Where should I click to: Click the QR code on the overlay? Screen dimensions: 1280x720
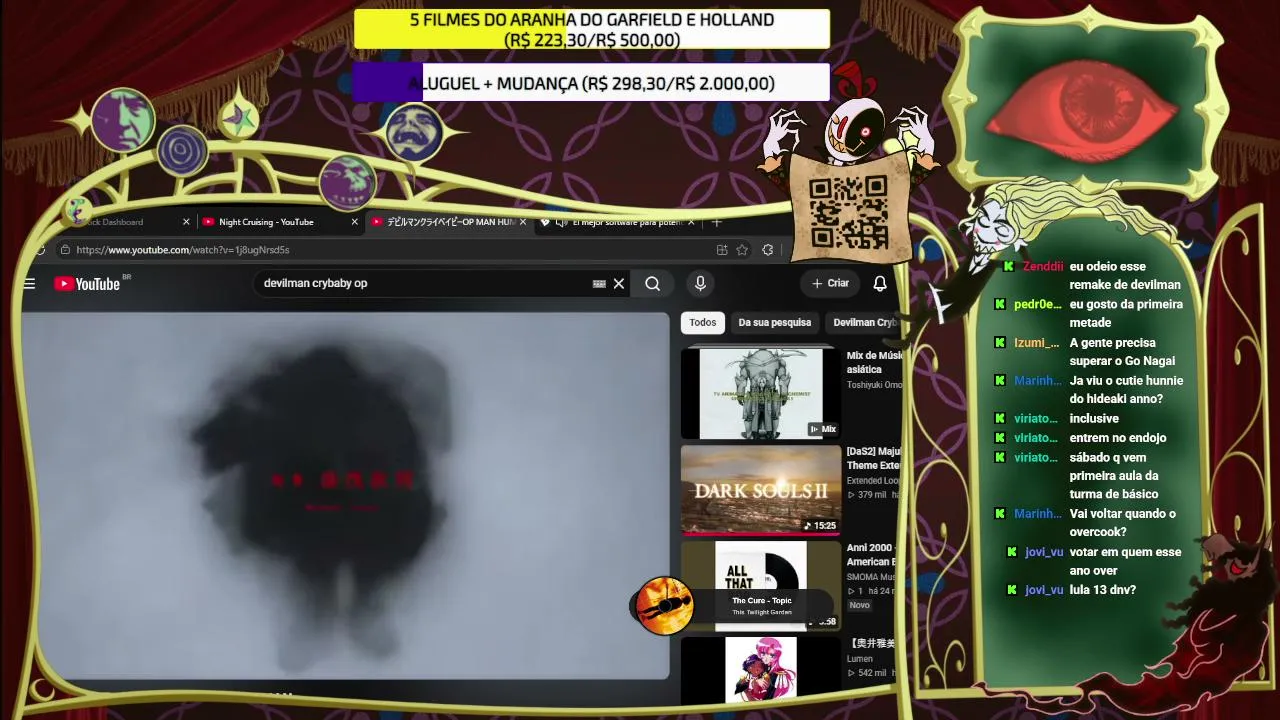click(x=849, y=210)
